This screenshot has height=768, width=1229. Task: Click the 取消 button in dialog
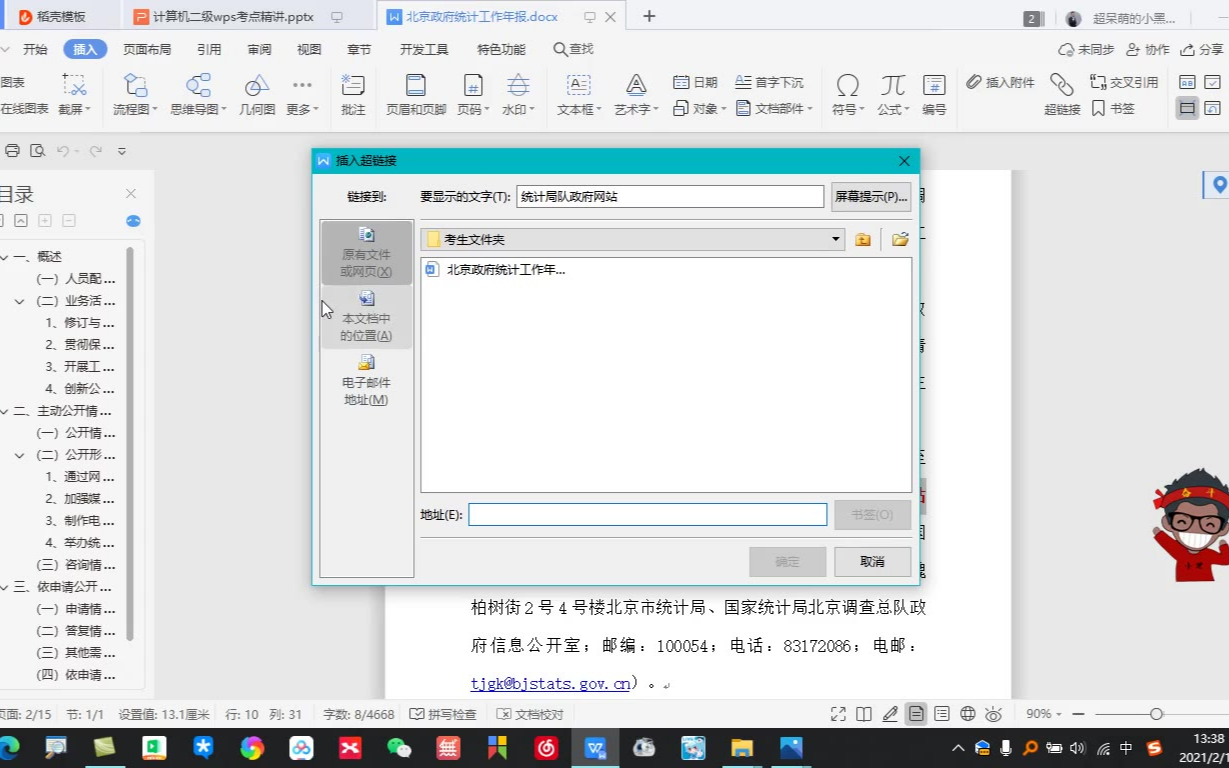(x=872, y=562)
